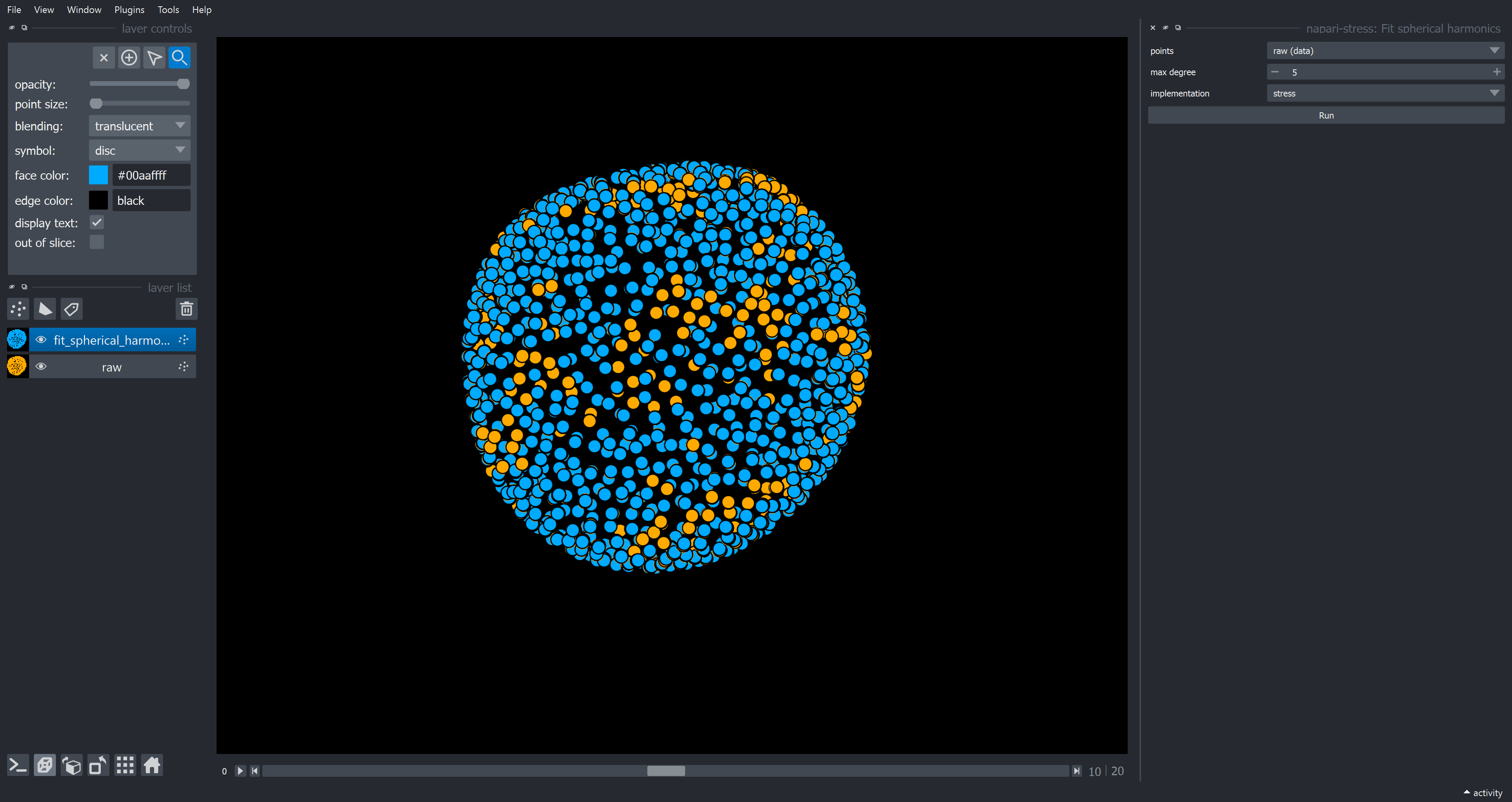Switch to the pan/zoom magnifier tool

[x=179, y=57]
